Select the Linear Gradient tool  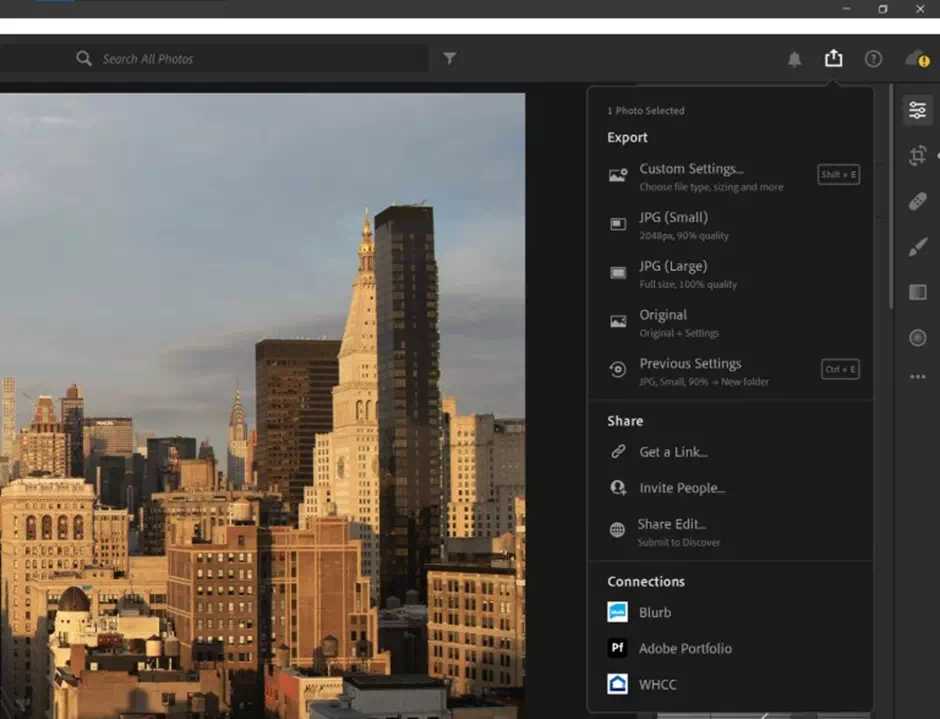pyautogui.click(x=917, y=292)
